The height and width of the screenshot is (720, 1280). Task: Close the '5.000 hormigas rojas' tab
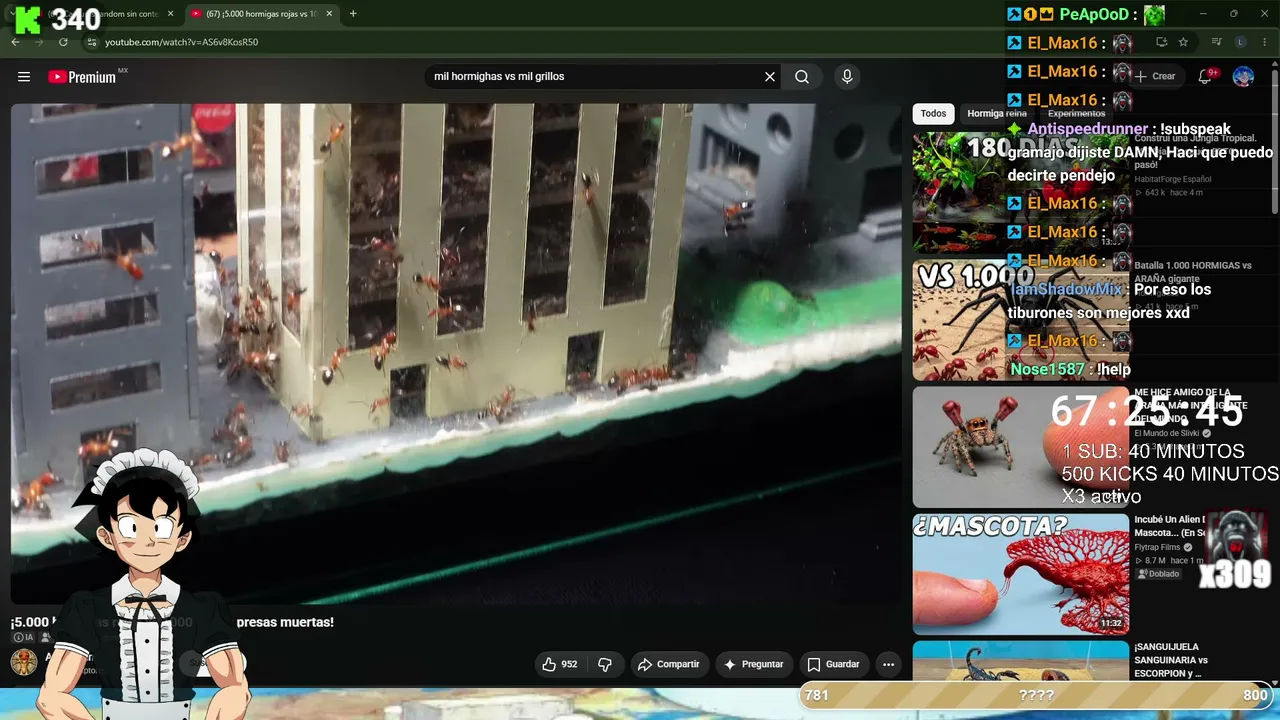329,14
